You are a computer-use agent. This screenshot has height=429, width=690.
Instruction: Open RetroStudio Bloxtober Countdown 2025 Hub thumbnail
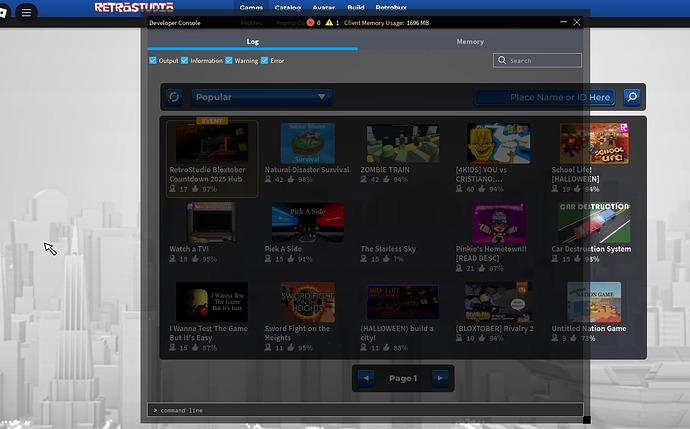tap(212, 143)
